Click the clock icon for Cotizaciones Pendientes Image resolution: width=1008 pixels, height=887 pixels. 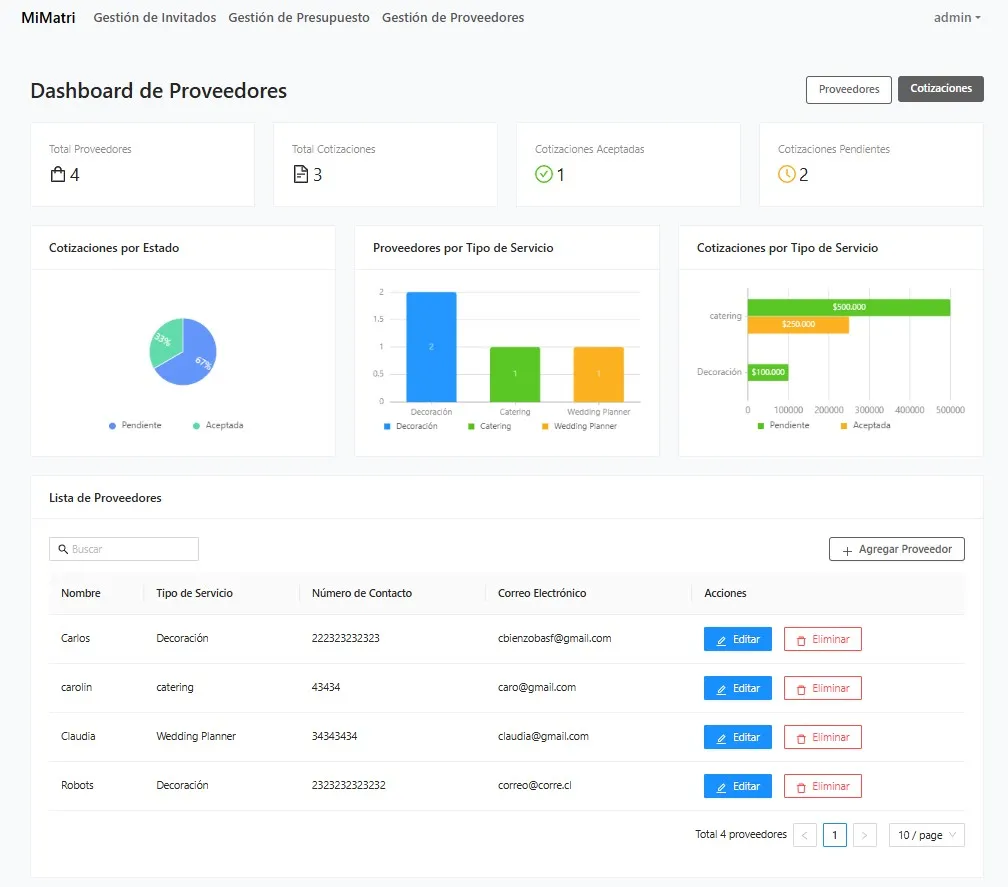787,175
